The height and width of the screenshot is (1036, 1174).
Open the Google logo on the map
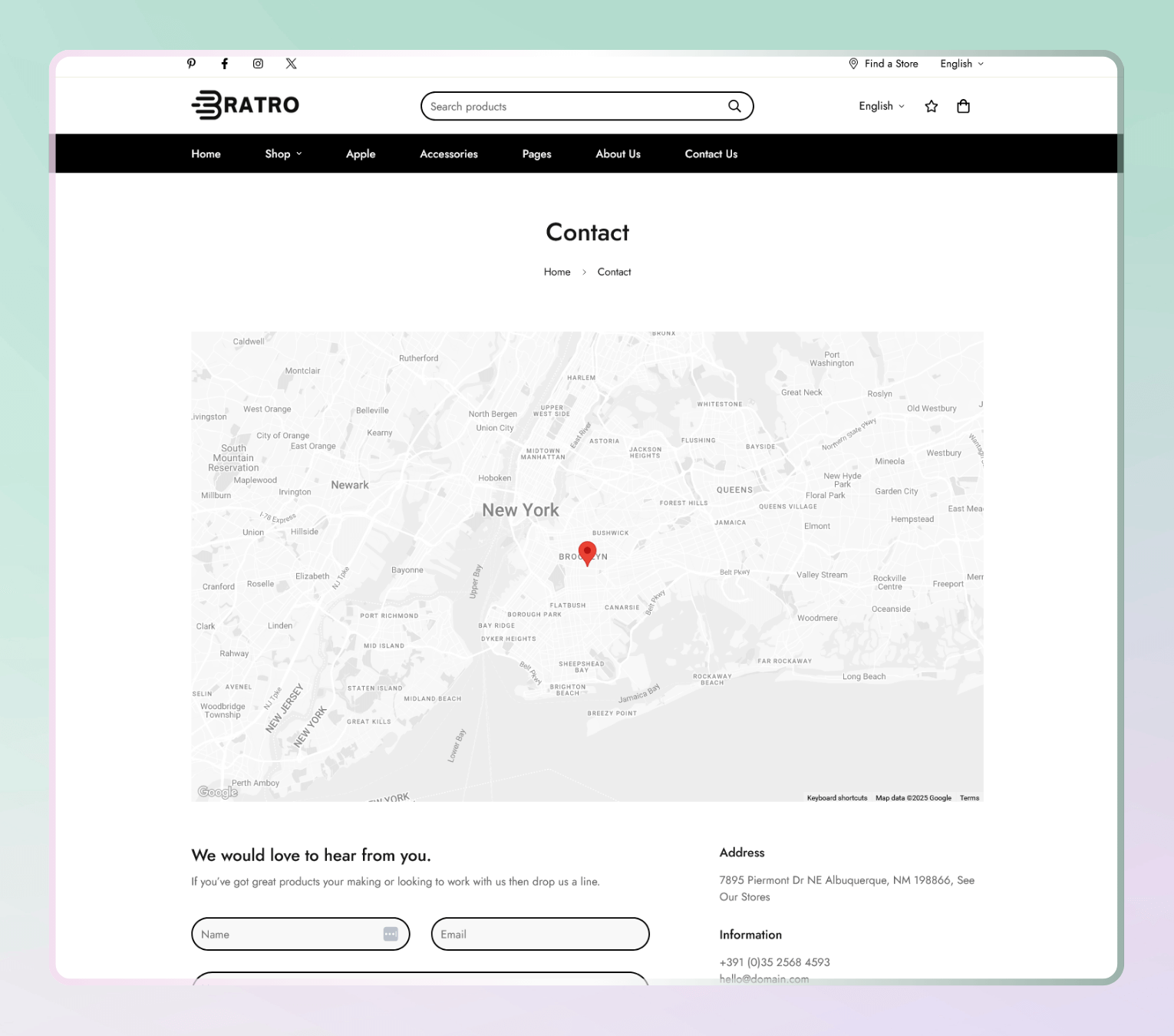[218, 792]
